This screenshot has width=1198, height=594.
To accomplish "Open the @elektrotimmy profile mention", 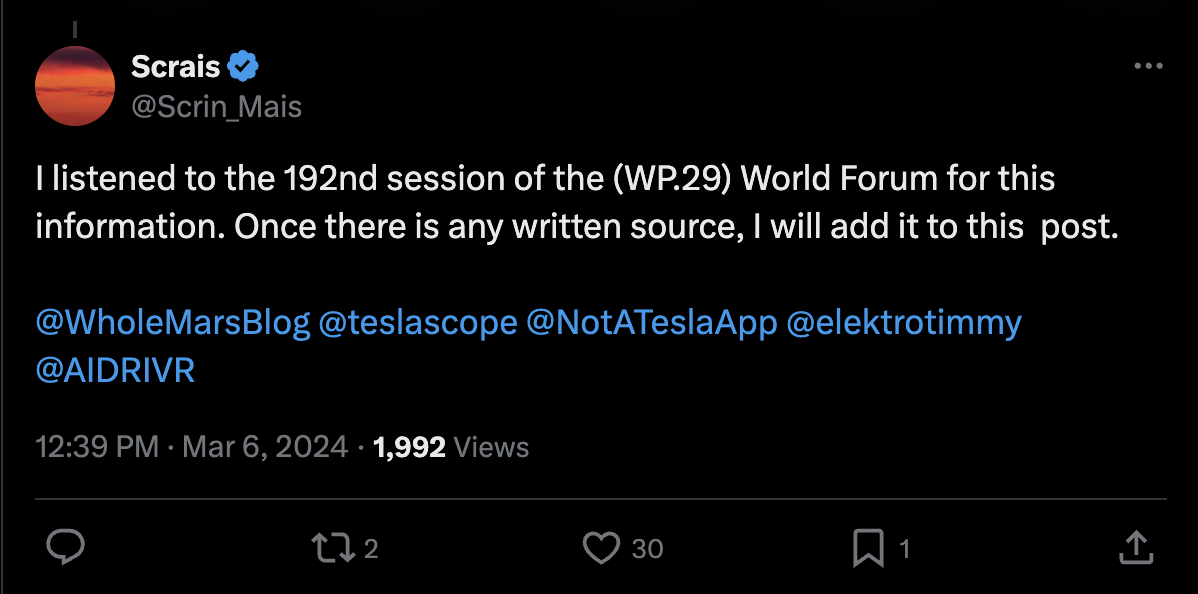I will coord(904,323).
